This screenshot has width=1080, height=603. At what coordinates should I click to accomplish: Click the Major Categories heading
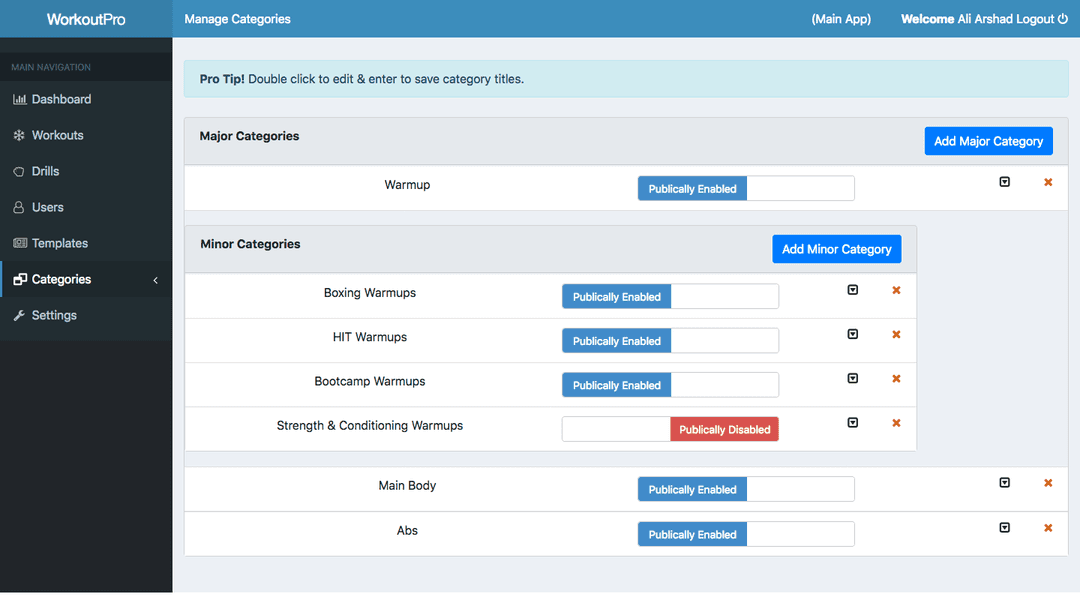pyautogui.click(x=249, y=136)
